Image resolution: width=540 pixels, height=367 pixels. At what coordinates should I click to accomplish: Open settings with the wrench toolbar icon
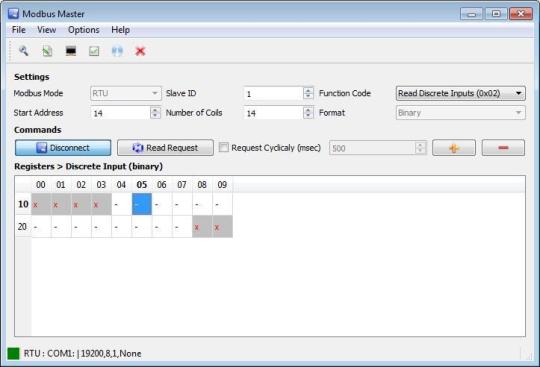tap(23, 51)
